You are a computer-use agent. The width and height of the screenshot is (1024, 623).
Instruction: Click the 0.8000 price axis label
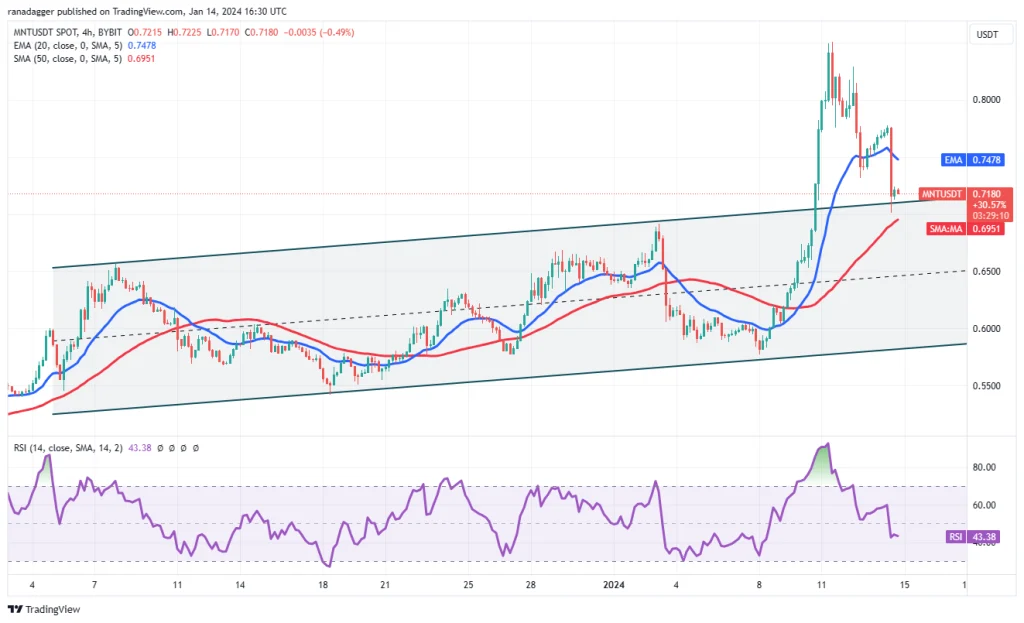click(986, 99)
